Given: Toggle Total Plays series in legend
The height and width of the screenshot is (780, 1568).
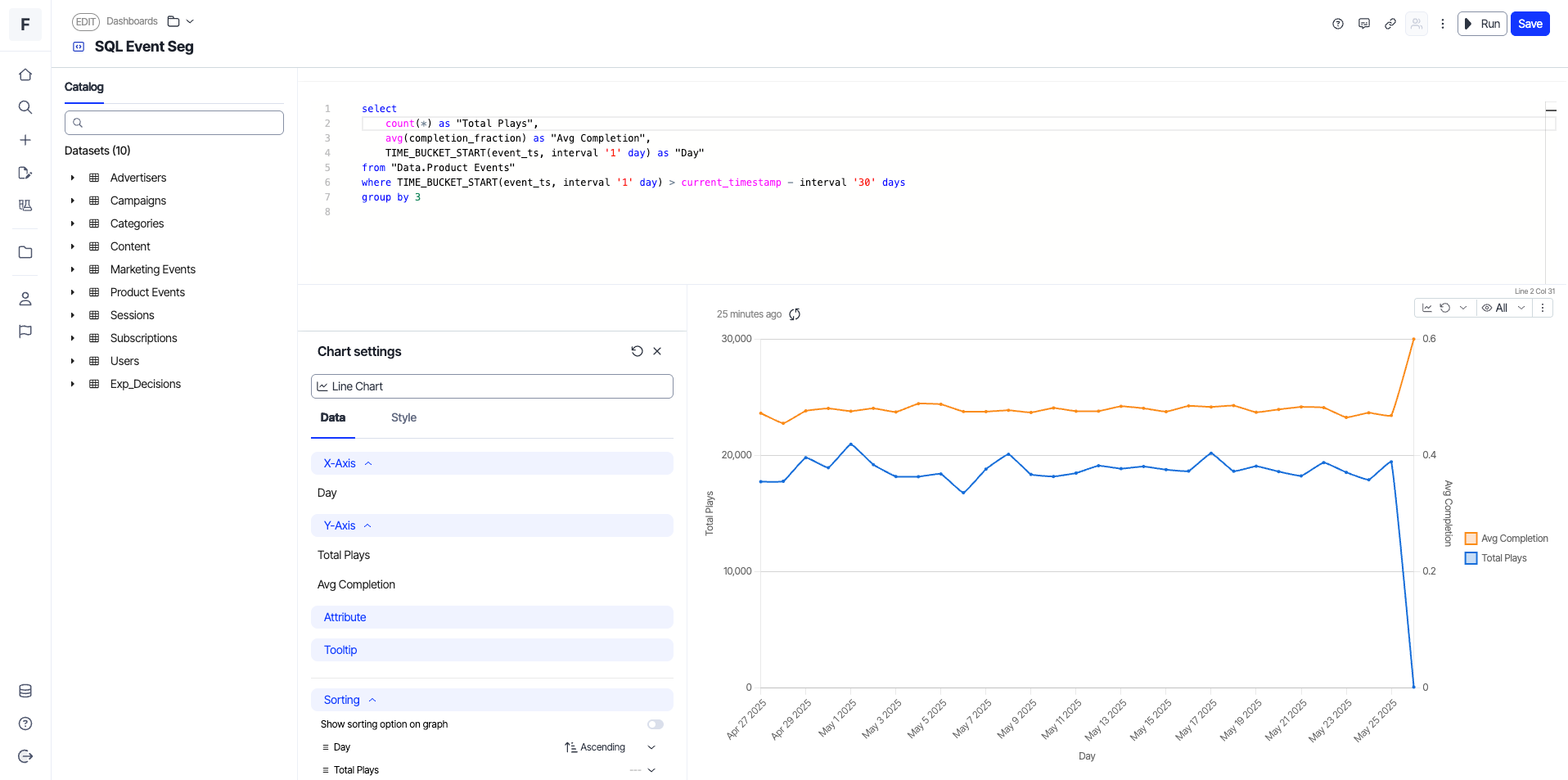Looking at the screenshot, I should (x=1496, y=558).
